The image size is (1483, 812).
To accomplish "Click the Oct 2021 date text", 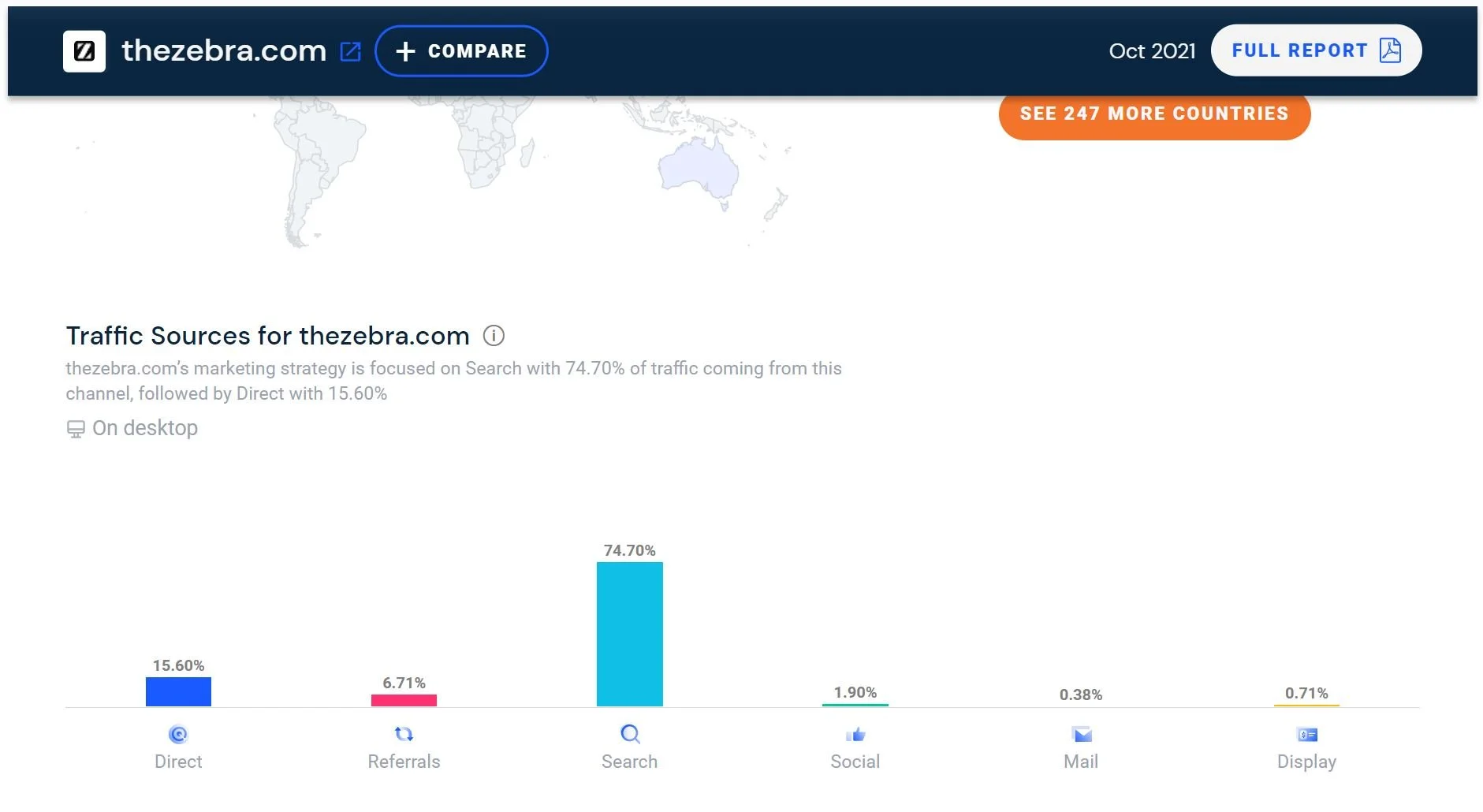I will 1152,51.
